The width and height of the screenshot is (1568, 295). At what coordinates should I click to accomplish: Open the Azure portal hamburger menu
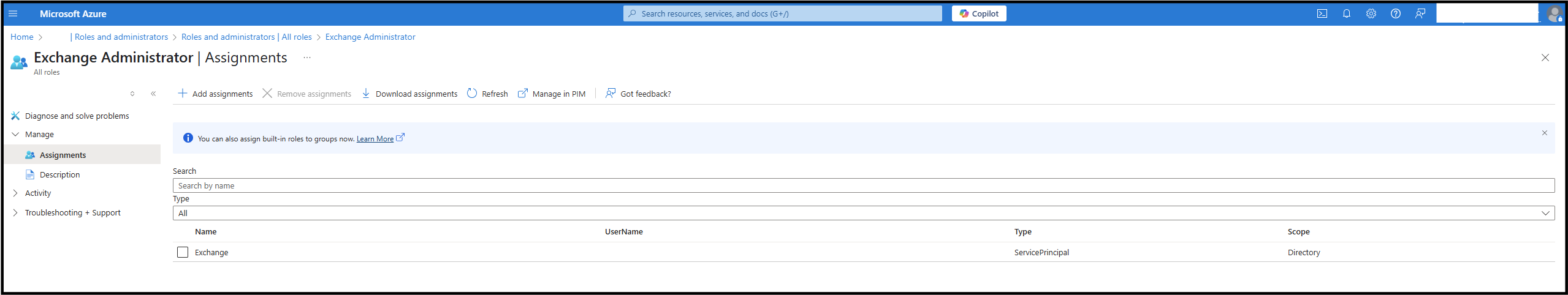[x=13, y=13]
